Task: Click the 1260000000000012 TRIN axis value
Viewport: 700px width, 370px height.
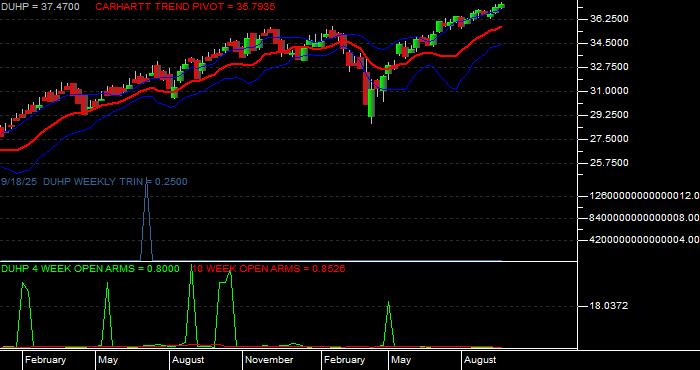Action: pos(644,195)
